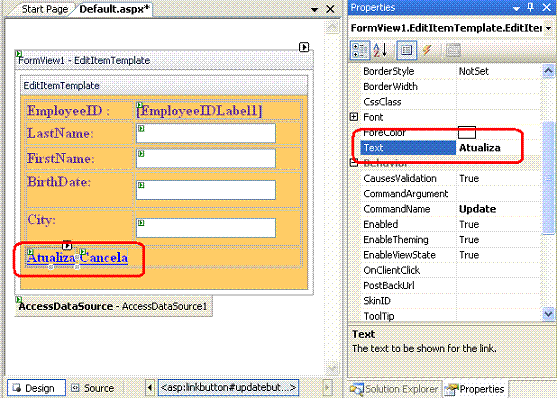Open the Properties window position dropdown
The image size is (557, 398).
point(516,8)
